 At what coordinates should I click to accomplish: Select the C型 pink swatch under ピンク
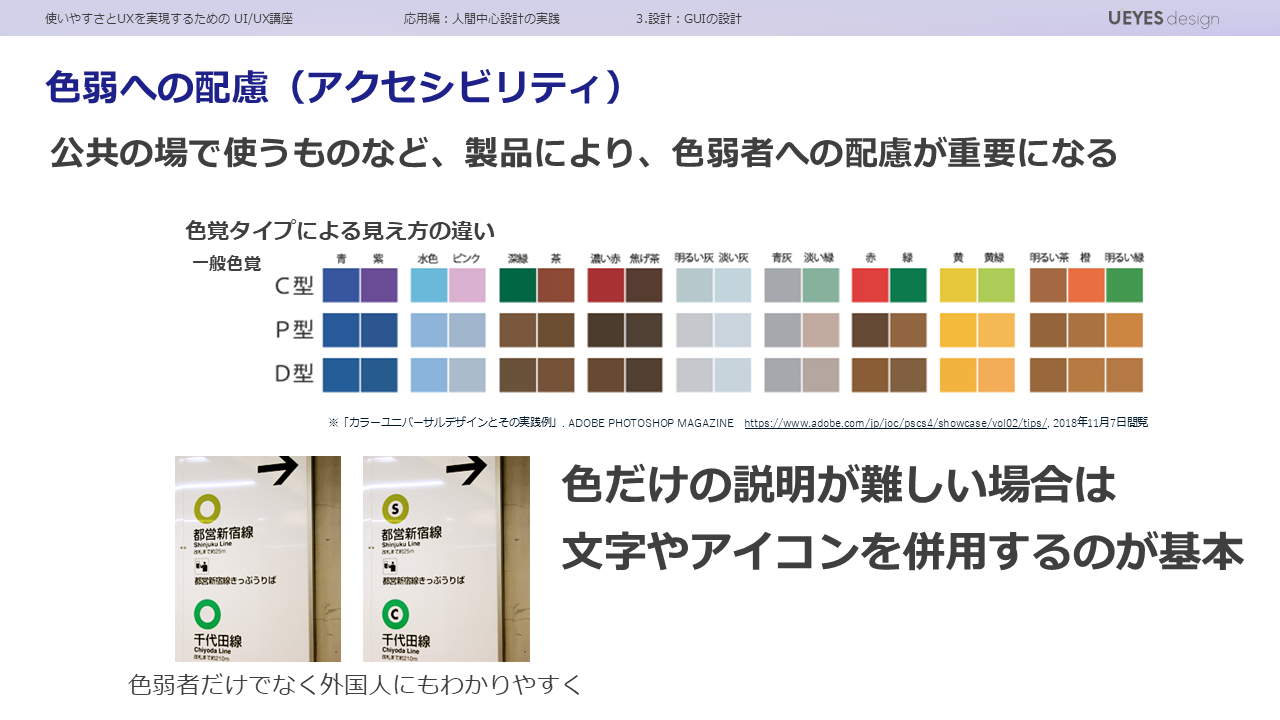[x=467, y=285]
